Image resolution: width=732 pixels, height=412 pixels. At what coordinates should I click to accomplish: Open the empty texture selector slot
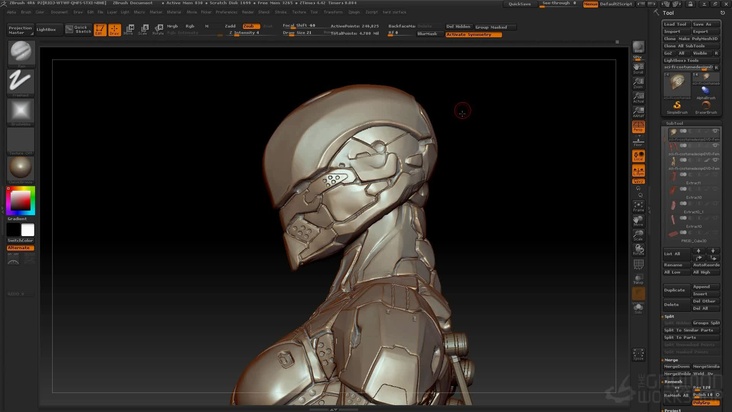click(x=21, y=140)
